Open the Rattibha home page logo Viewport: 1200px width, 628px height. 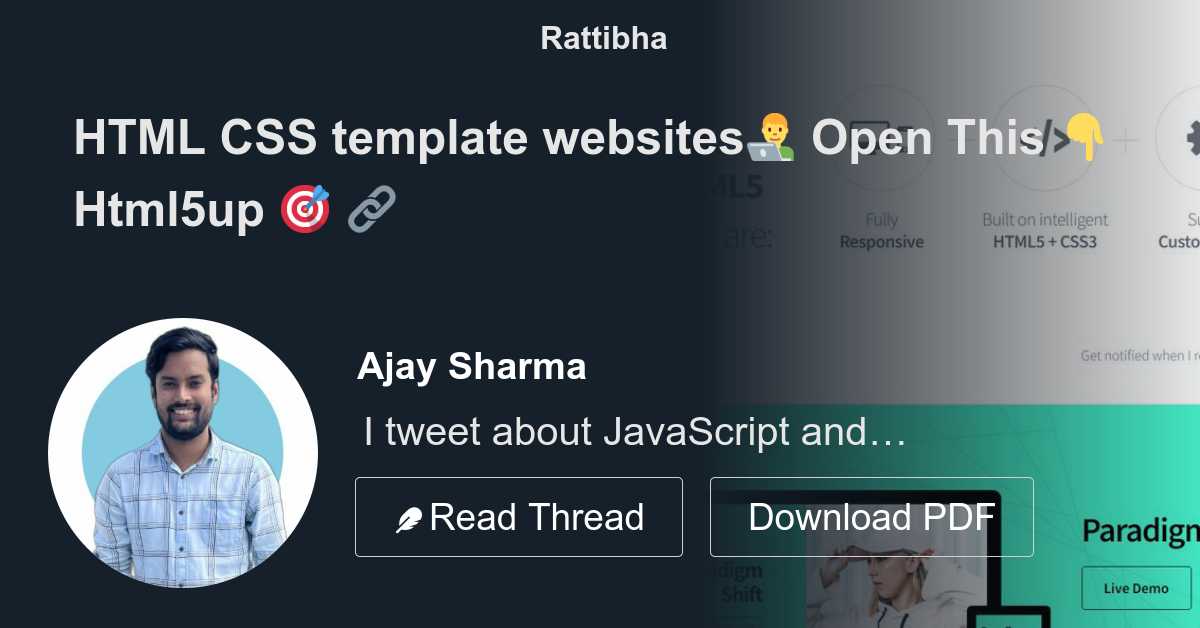click(602, 37)
